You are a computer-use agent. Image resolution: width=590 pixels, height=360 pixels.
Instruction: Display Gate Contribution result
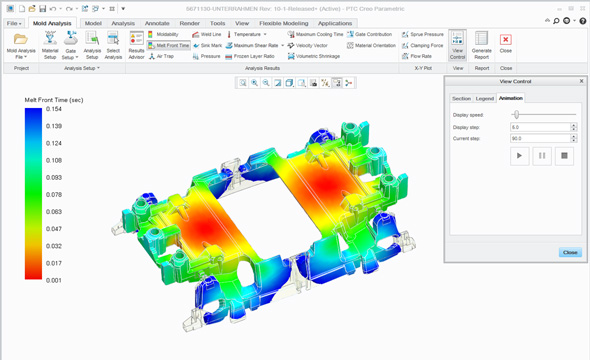click(369, 34)
